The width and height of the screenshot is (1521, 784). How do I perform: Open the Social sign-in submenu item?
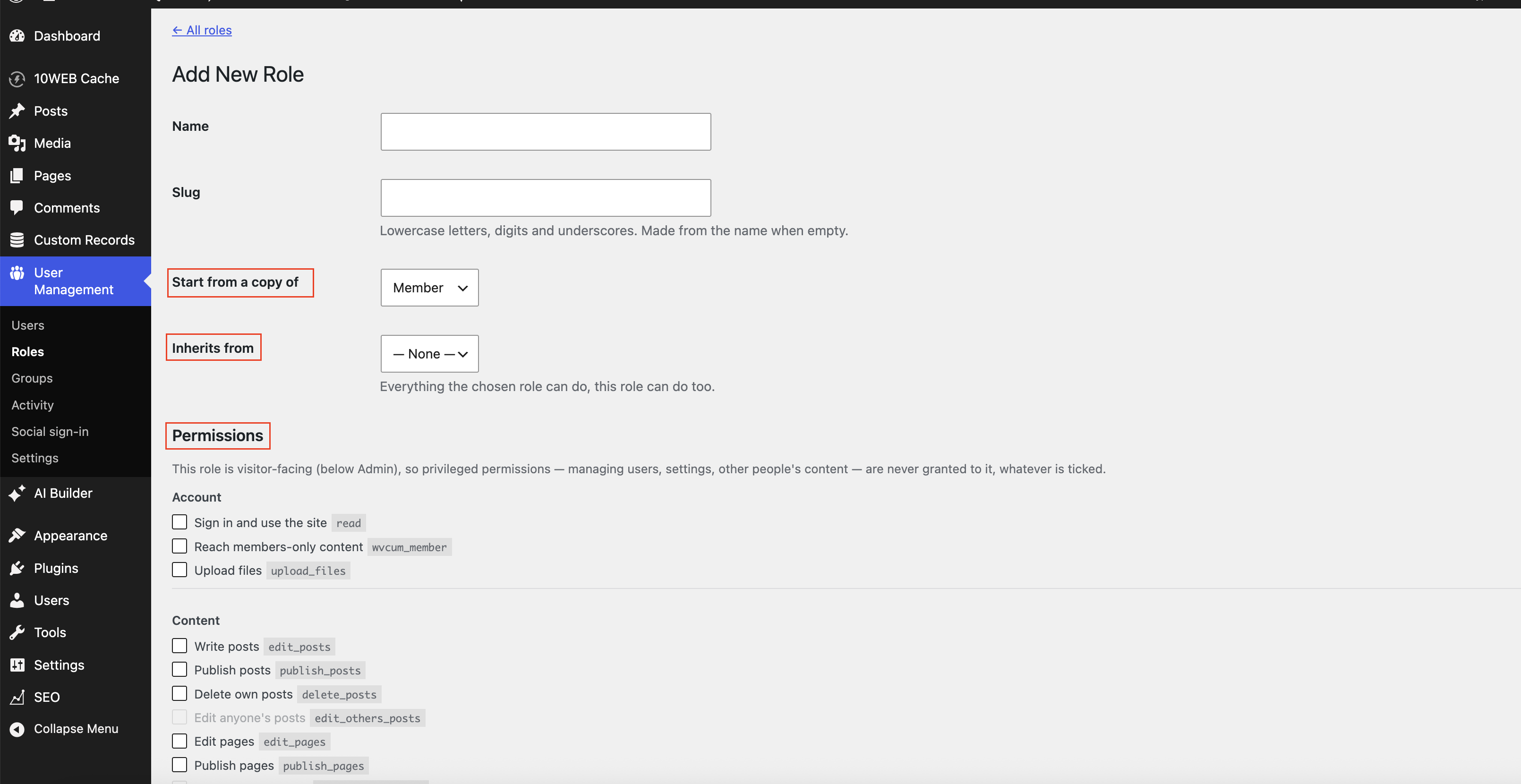tap(50, 432)
